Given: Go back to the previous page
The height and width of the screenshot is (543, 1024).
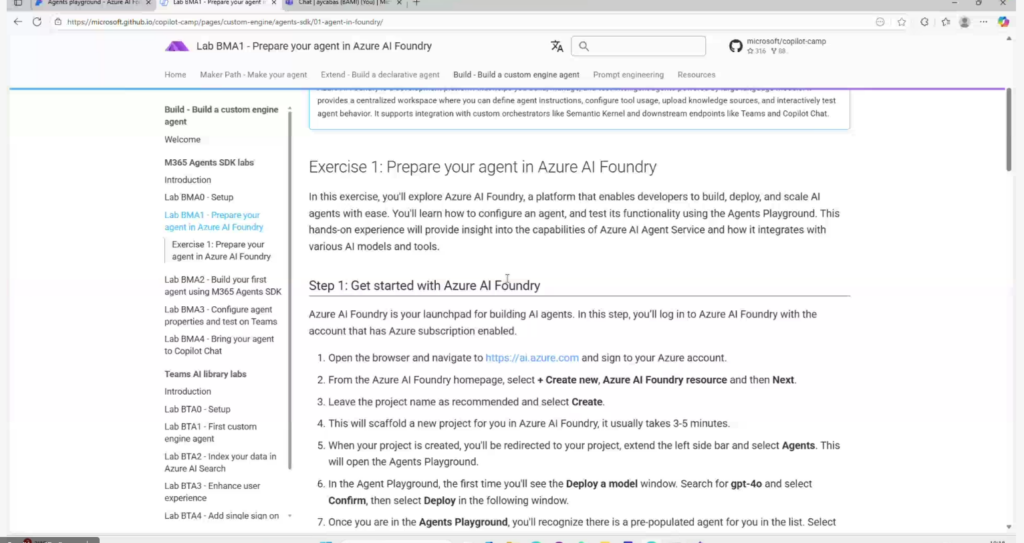Looking at the screenshot, I should click(x=18, y=22).
